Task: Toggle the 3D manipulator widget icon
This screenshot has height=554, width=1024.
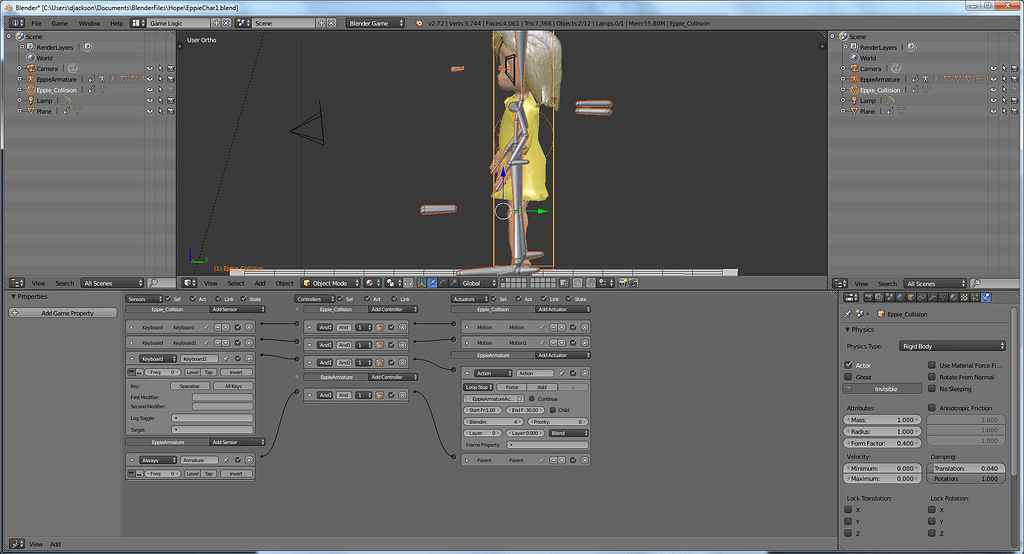Action: 422,283
